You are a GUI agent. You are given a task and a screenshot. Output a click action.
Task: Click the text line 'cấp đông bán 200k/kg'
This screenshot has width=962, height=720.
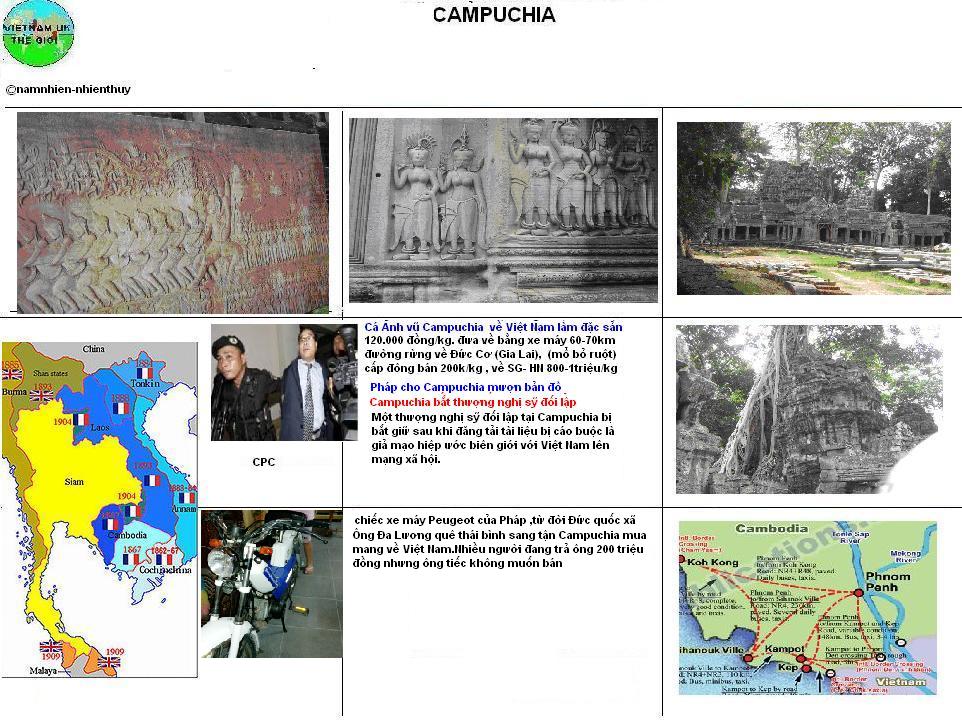(x=491, y=368)
